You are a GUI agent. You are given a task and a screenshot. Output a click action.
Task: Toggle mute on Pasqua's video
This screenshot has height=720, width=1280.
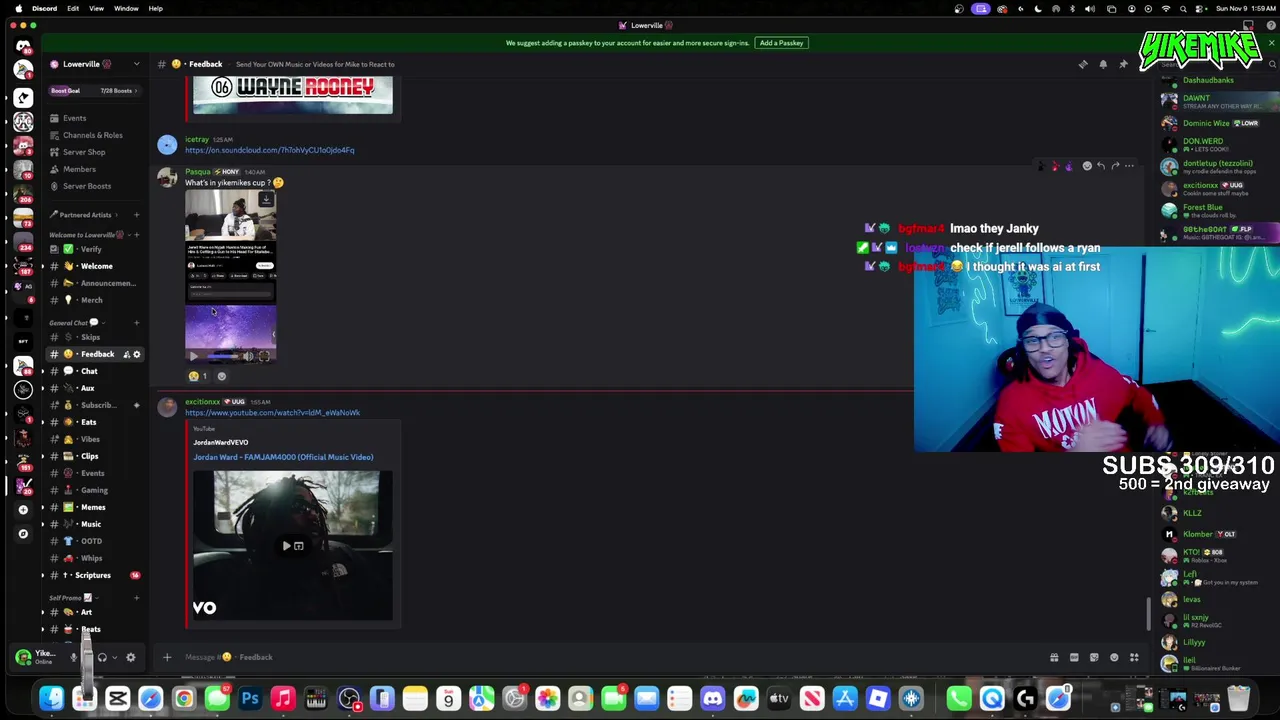point(248,356)
